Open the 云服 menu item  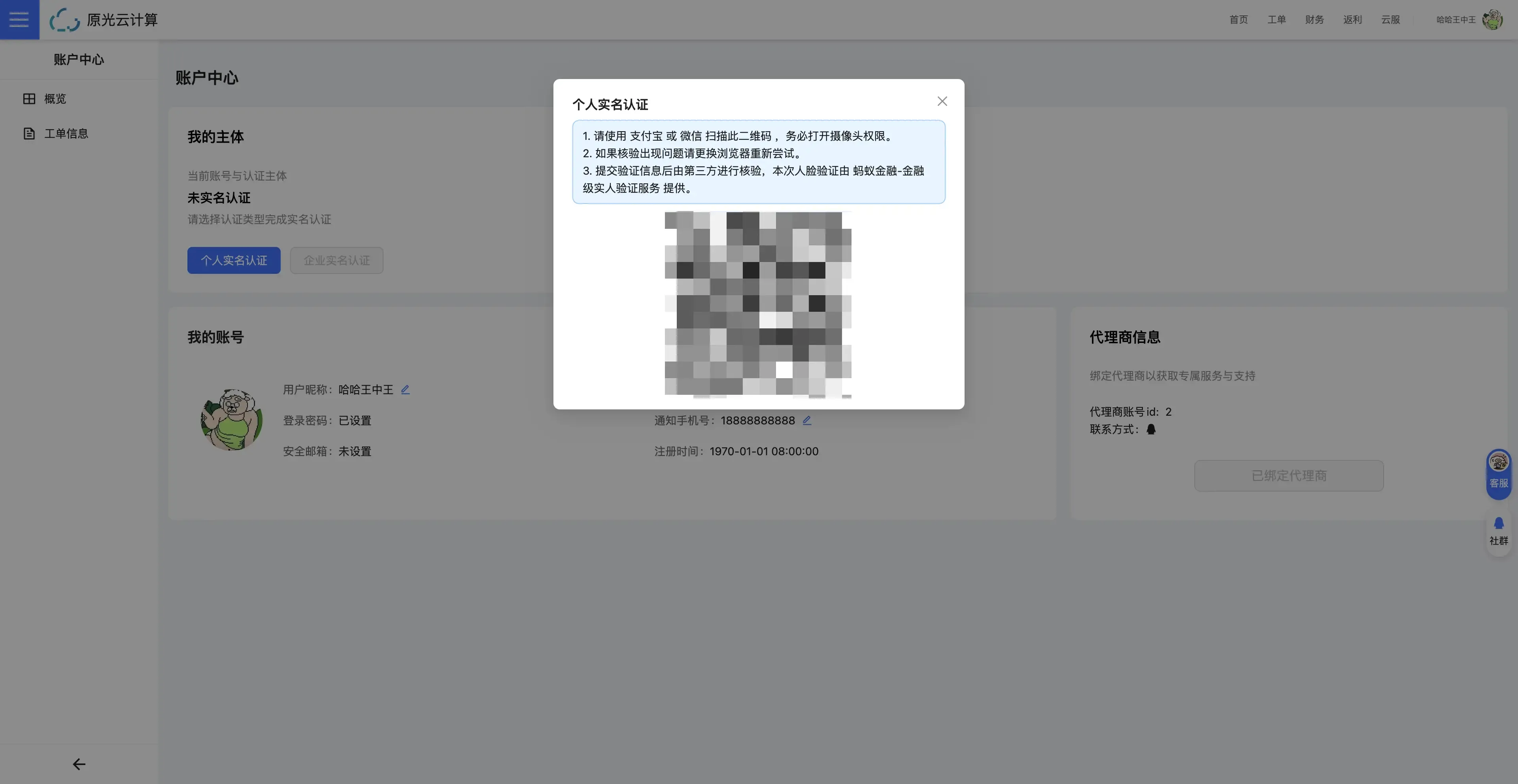click(x=1390, y=19)
